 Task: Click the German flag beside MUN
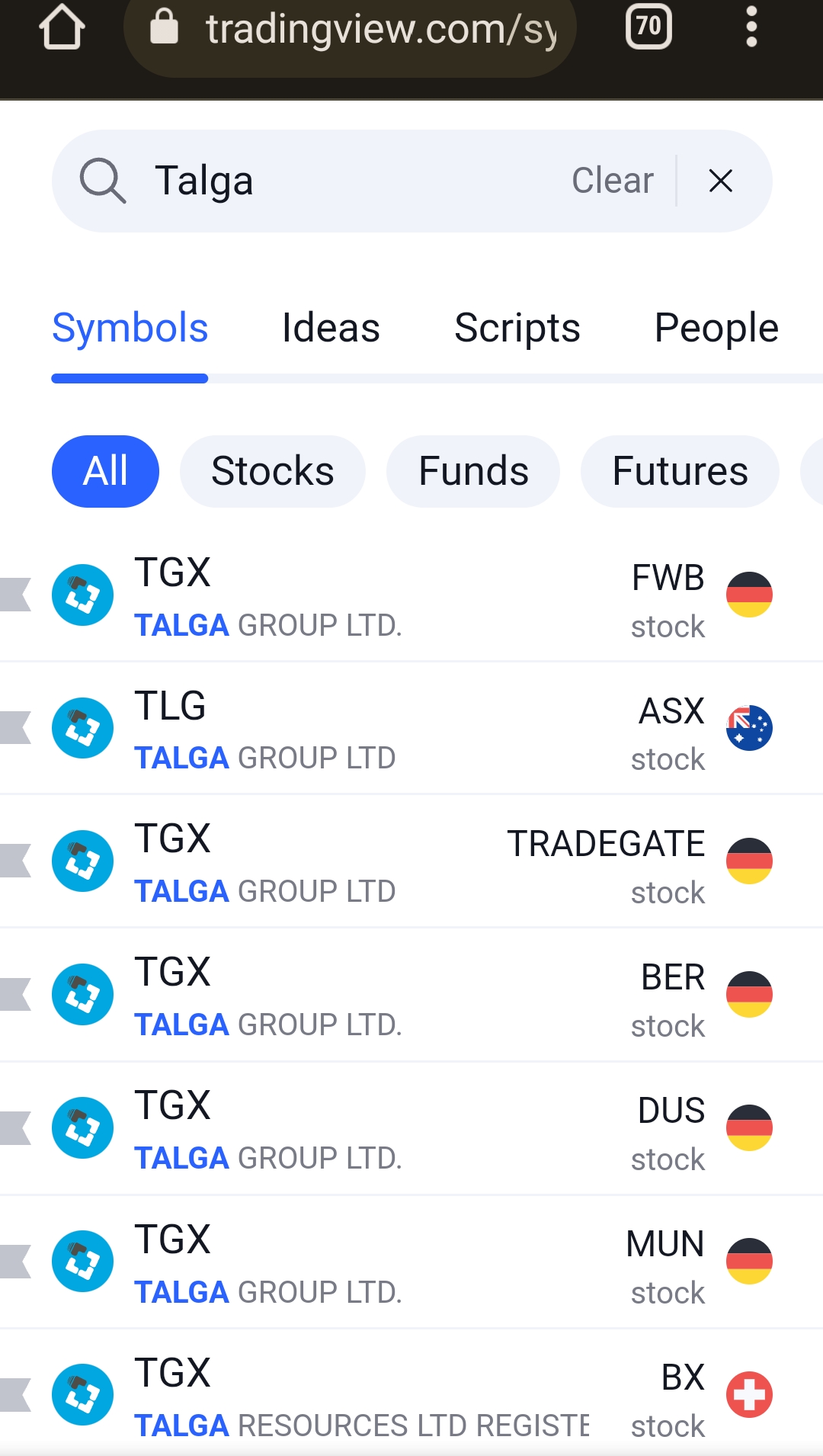(749, 1262)
